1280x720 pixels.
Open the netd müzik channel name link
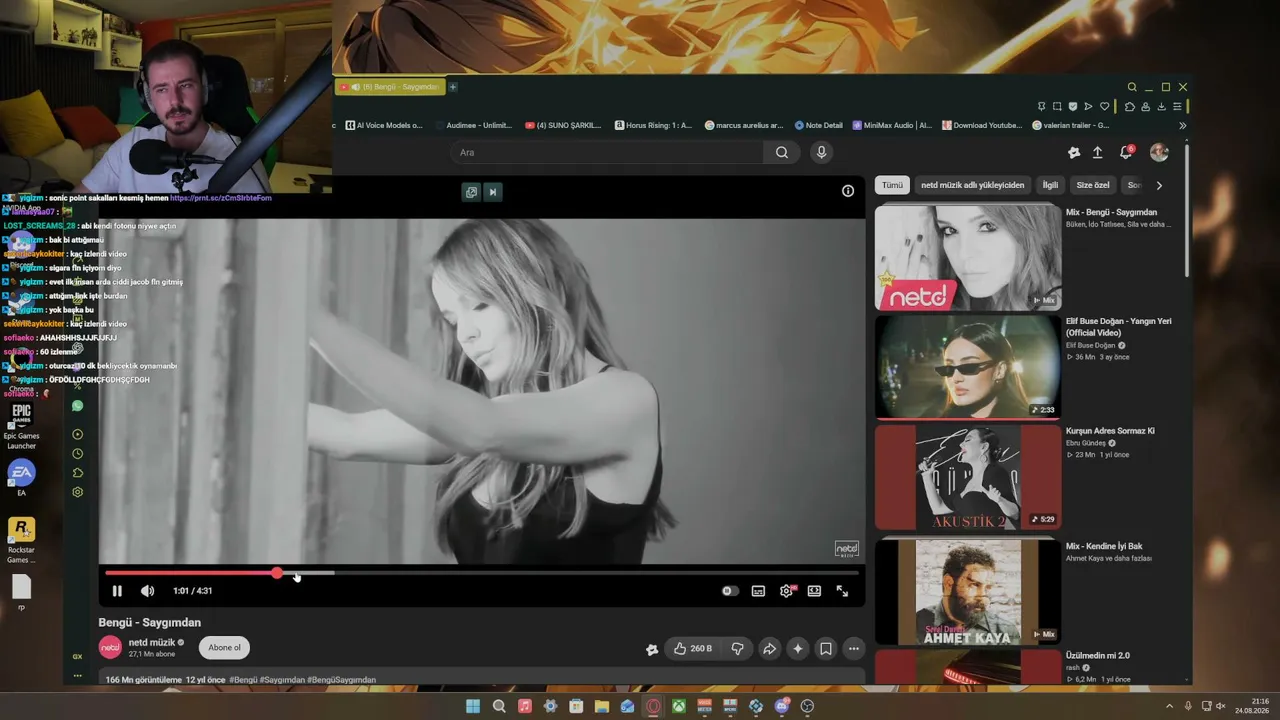pyautogui.click(x=152, y=642)
